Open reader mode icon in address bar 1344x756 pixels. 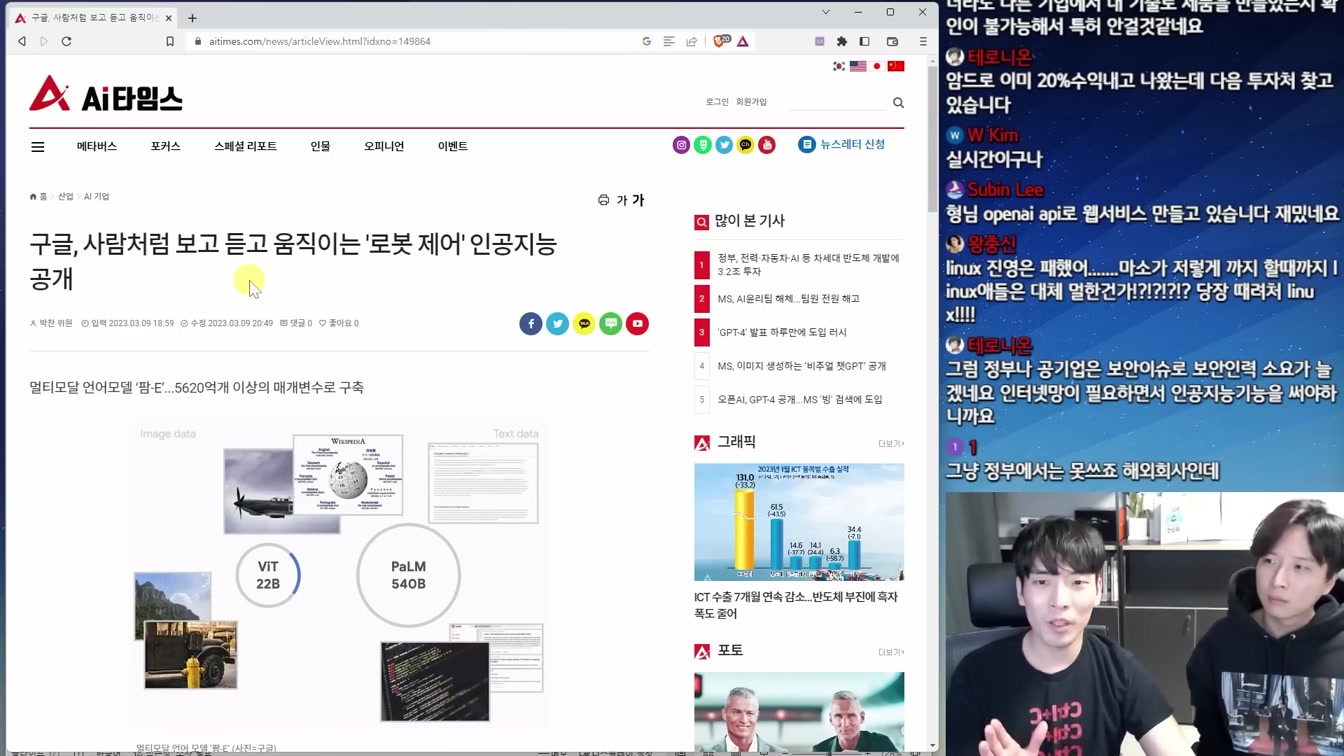tap(669, 42)
